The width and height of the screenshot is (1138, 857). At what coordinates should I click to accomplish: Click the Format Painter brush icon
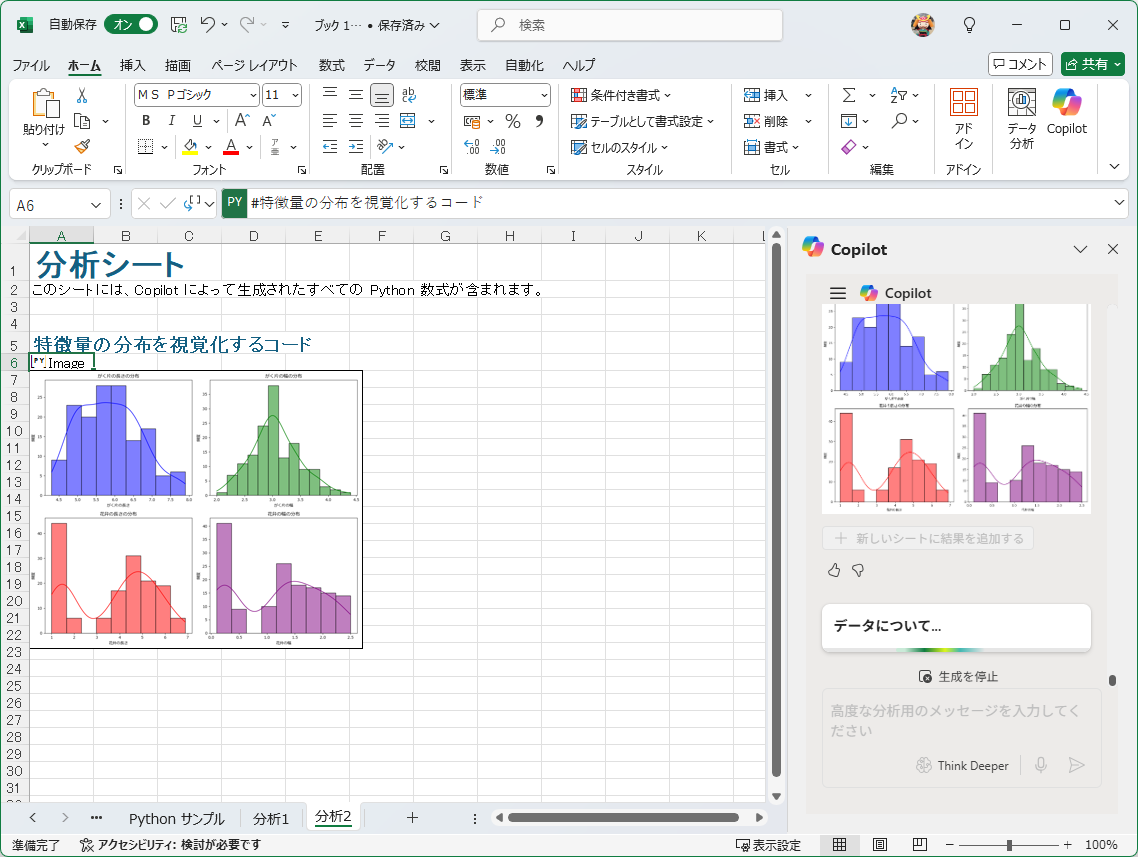coord(82,147)
